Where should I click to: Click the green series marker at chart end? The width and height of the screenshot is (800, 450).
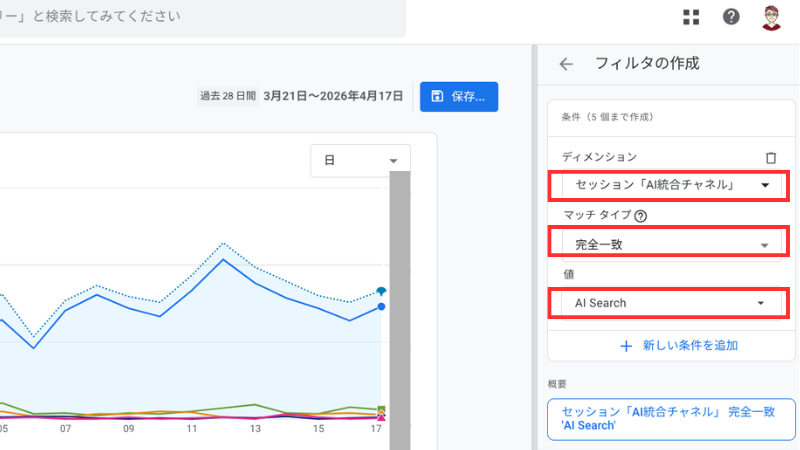click(381, 409)
